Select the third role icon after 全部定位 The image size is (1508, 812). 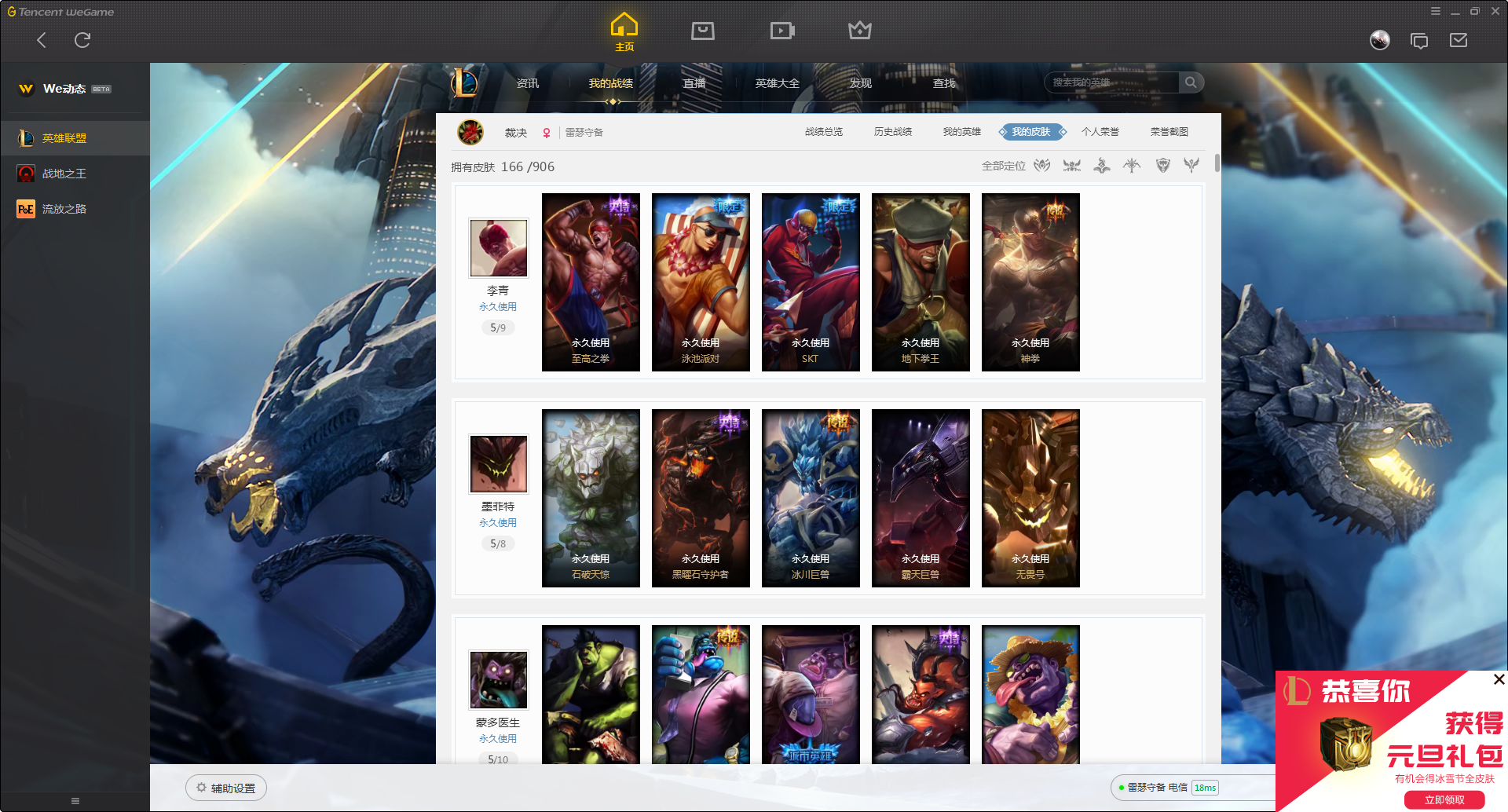1102,166
